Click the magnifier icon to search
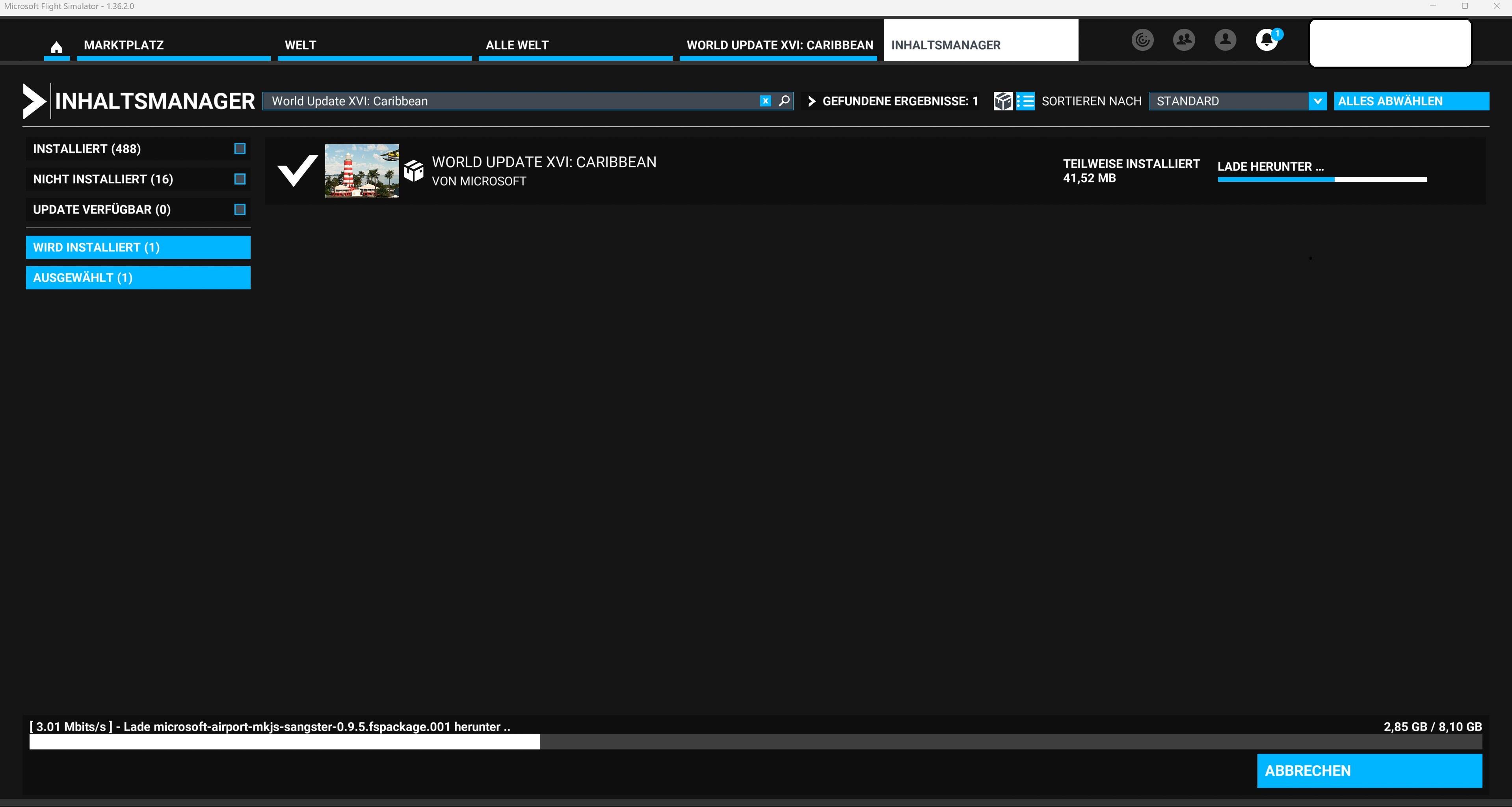1512x807 pixels. [784, 101]
